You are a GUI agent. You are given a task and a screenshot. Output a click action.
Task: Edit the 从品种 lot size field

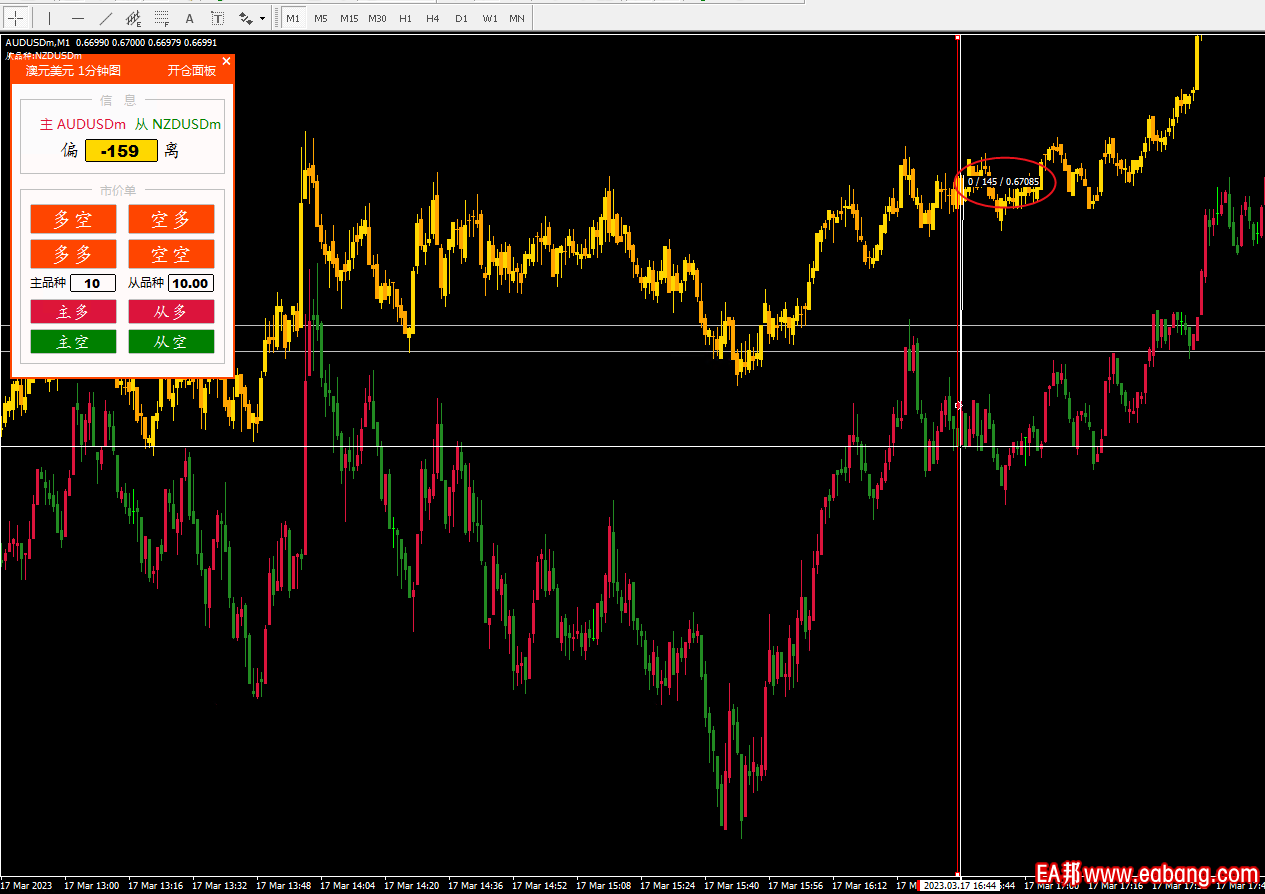[x=191, y=284]
